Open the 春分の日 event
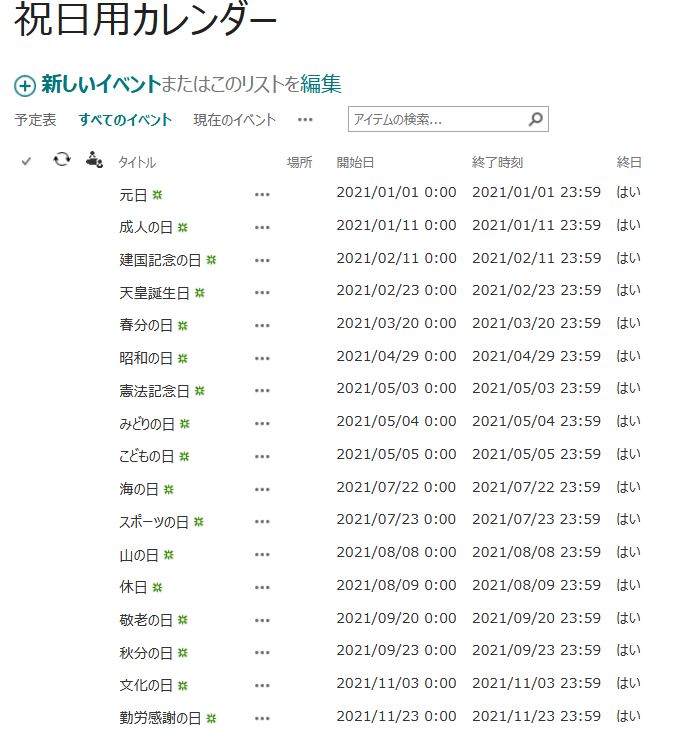This screenshot has height=747, width=689. 146,326
